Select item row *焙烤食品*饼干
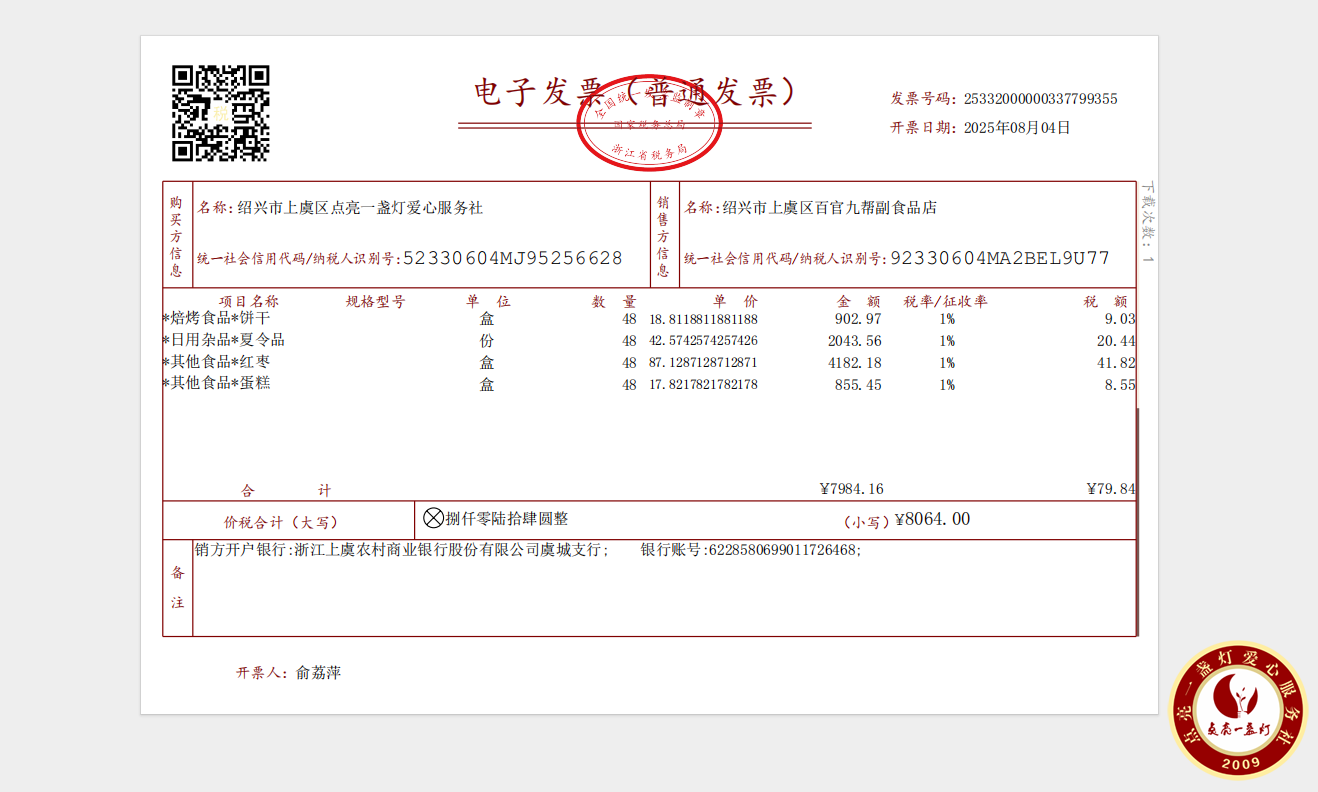Screen dimensions: 1318x792 [649, 319]
